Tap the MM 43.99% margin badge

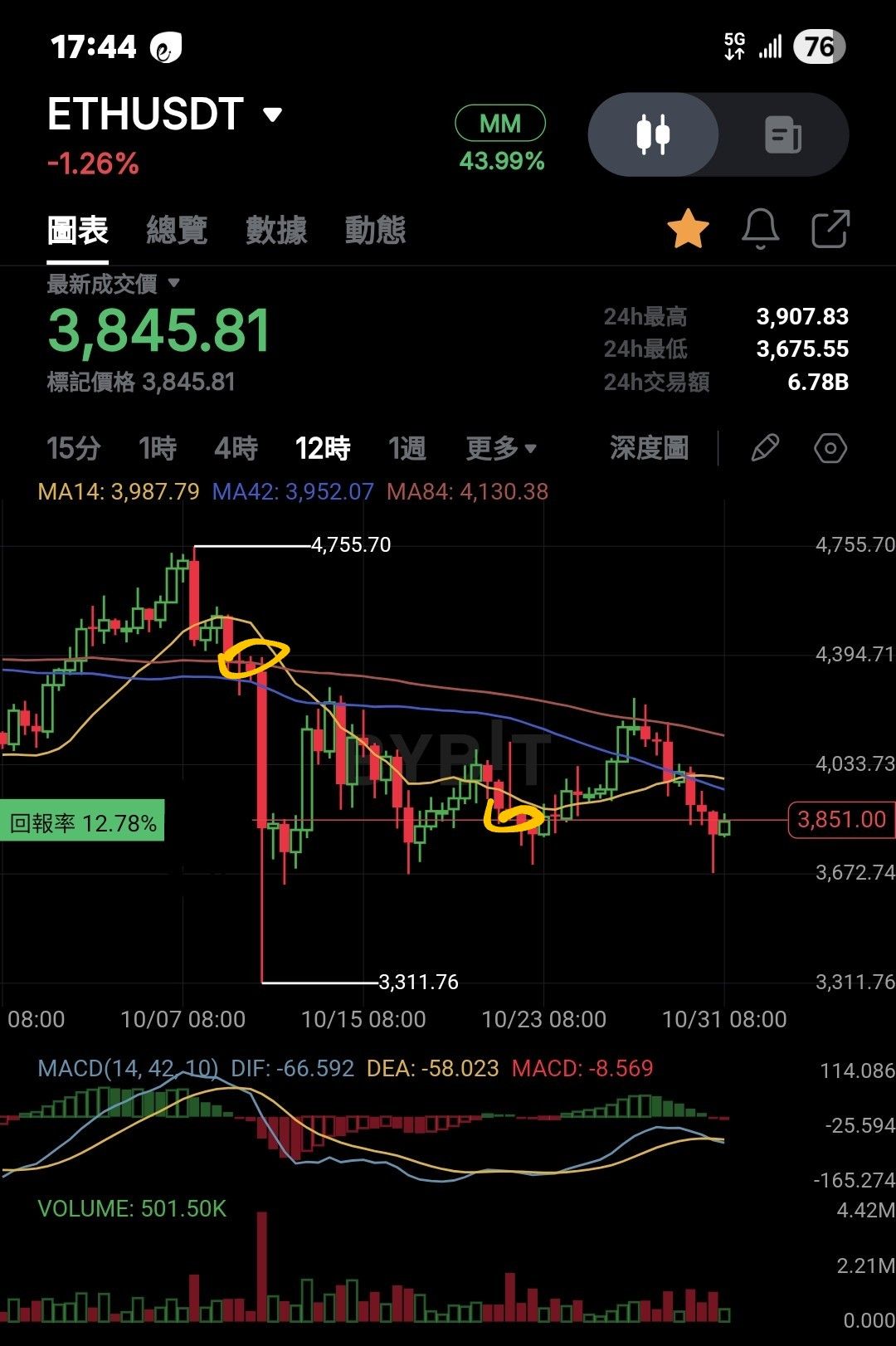pos(500,139)
